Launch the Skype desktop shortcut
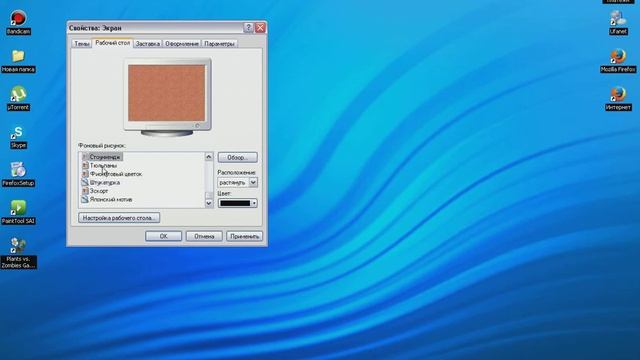Image resolution: width=640 pixels, height=360 pixels. point(18,136)
